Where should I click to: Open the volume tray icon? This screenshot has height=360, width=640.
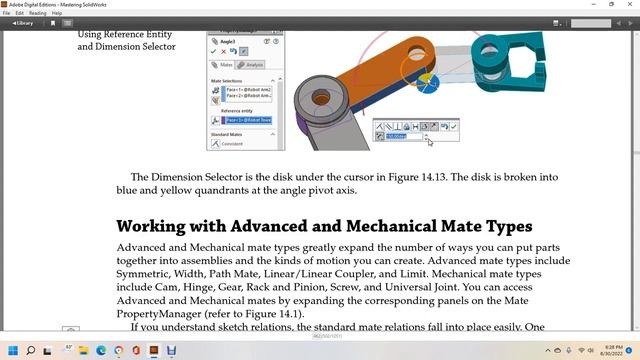click(591, 351)
